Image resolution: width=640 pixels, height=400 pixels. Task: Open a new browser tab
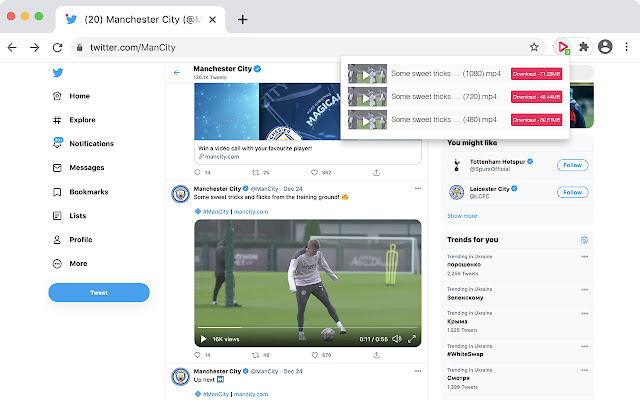[242, 19]
